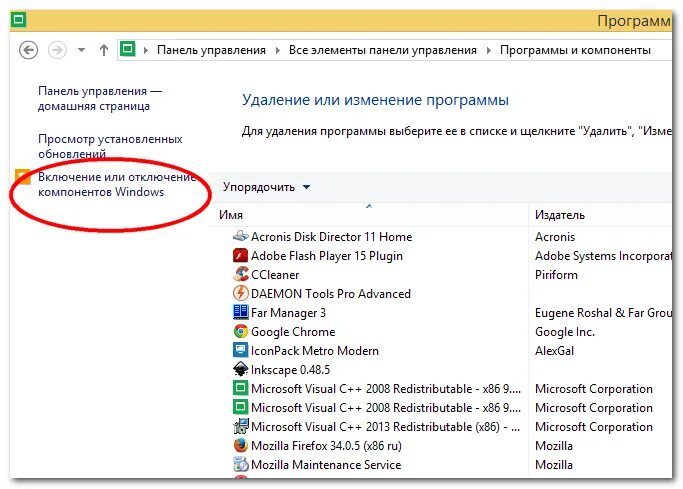Click the Google Chrome icon

point(240,331)
